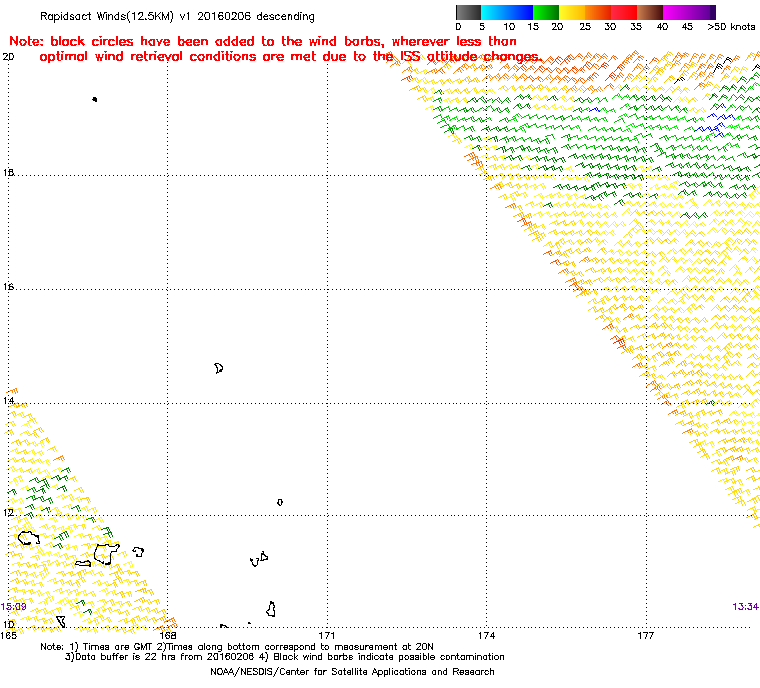Viewport: 760px width, 688px height.
Task: Click the footer note 'Data buffer is 22 hrs'
Action: tap(127, 657)
